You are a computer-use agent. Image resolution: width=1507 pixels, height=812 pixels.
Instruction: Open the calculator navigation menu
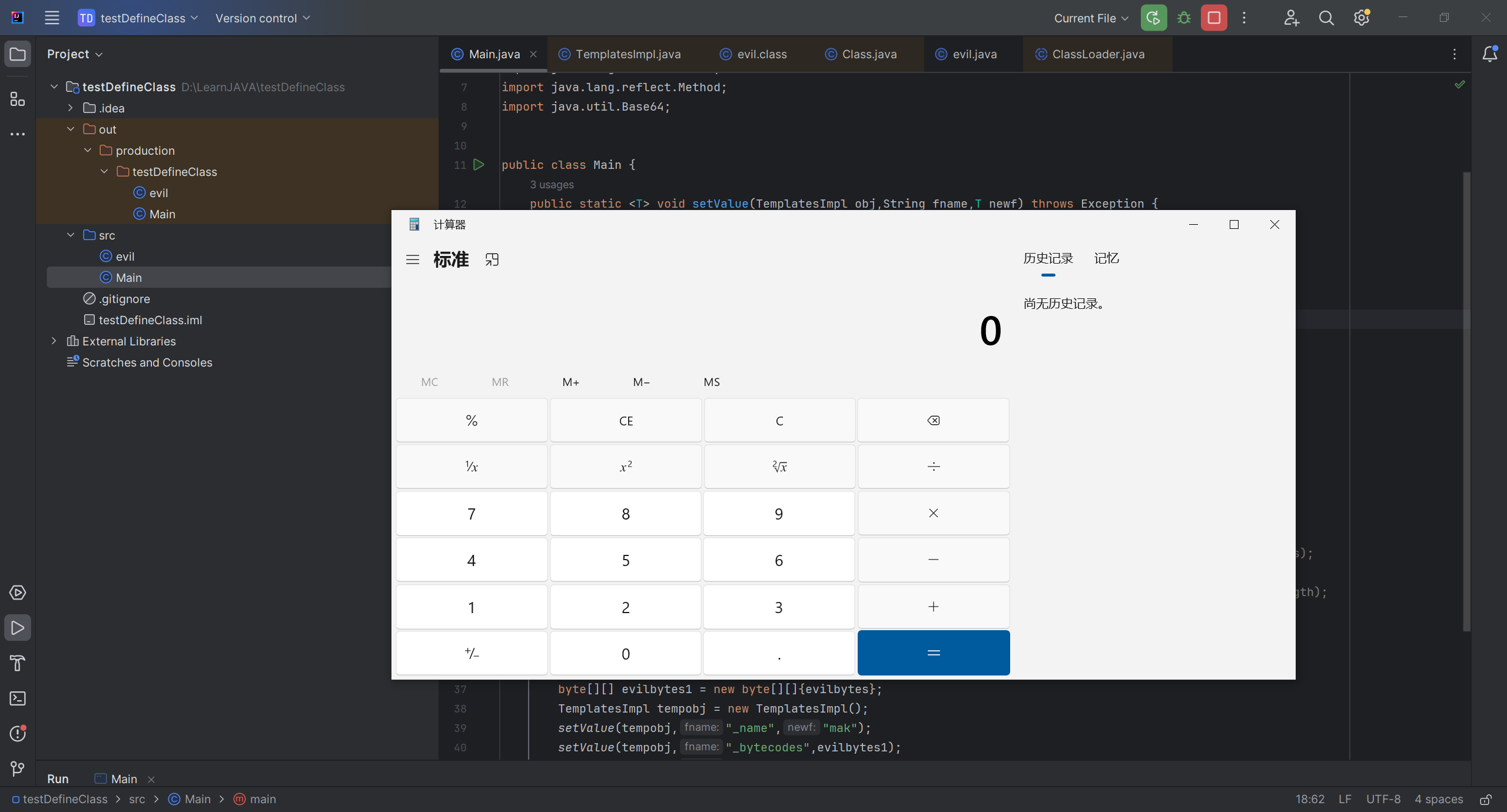[x=412, y=259]
